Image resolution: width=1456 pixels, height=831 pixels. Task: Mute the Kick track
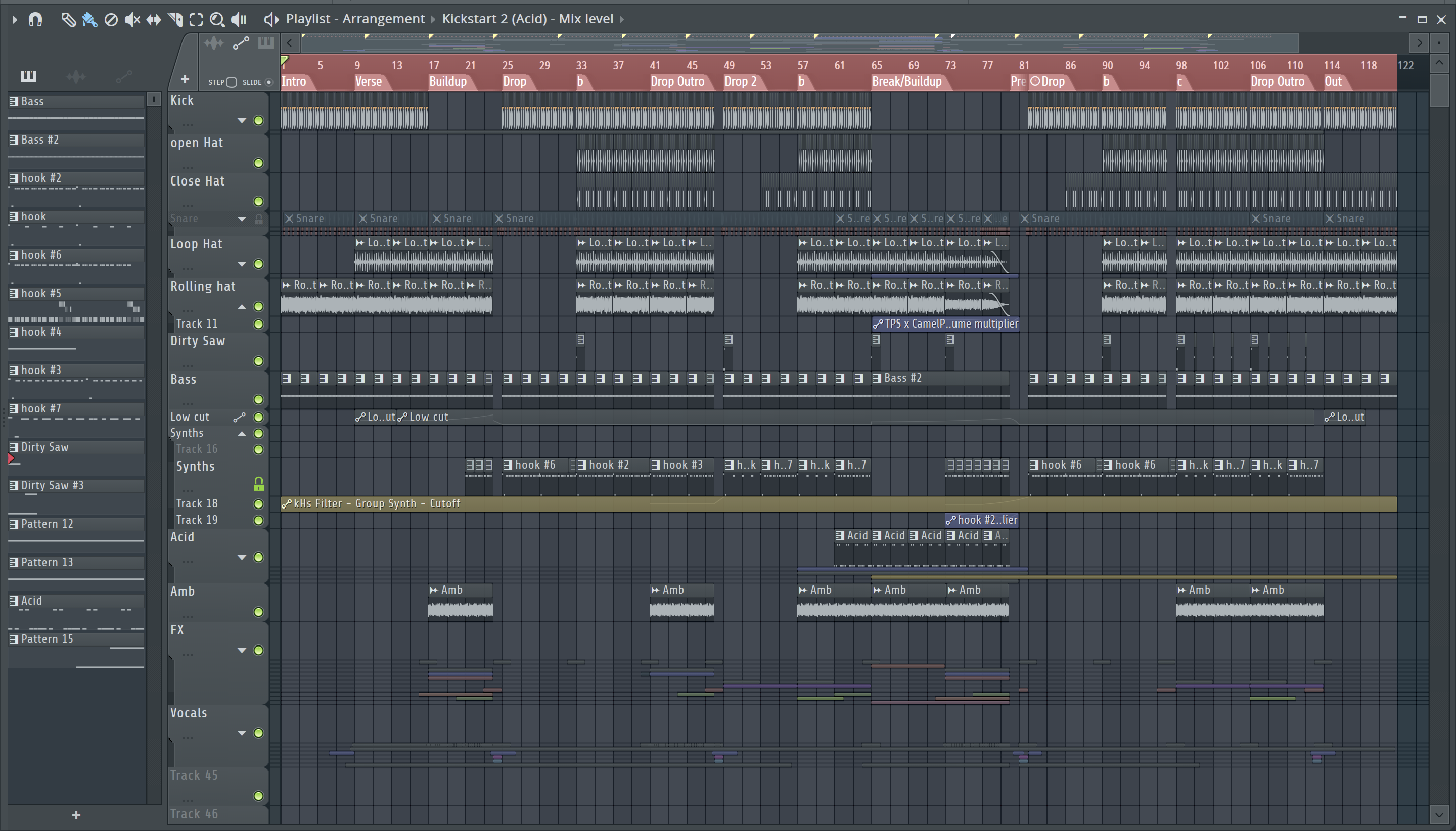pyautogui.click(x=258, y=120)
